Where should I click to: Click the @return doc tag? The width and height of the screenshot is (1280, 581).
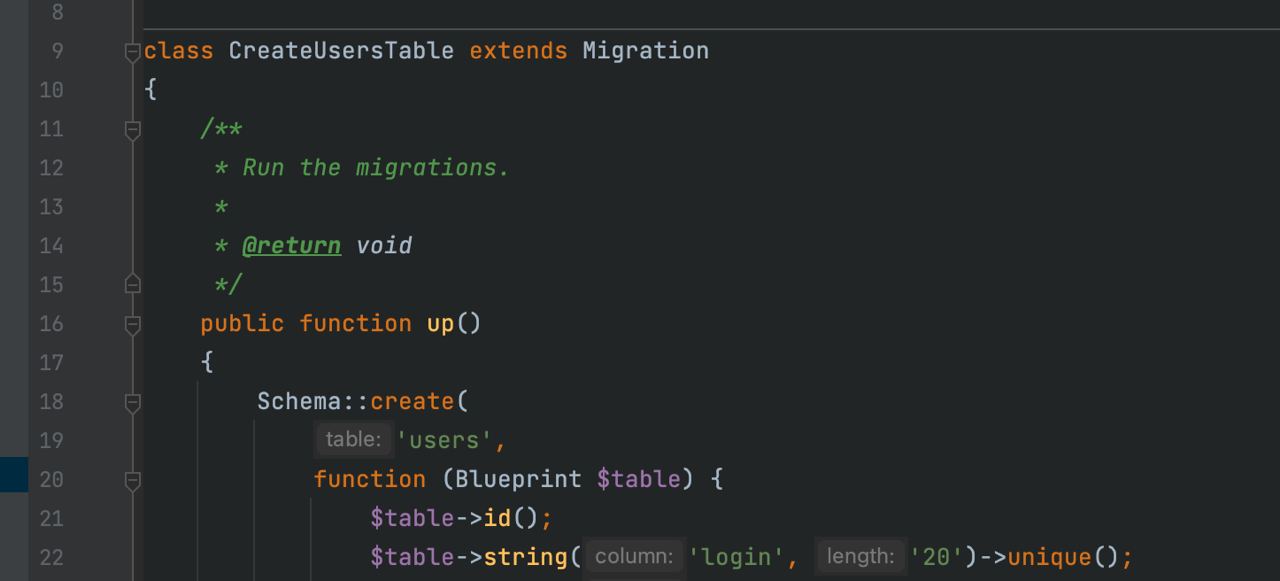tap(291, 246)
